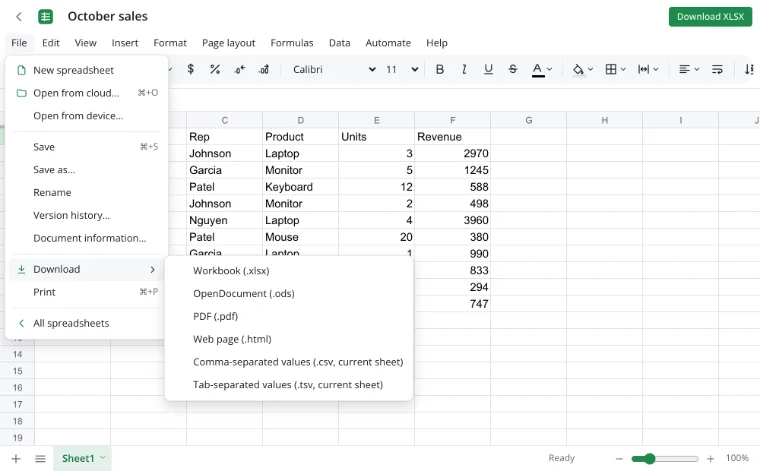
Task: Toggle underline formatting
Action: tap(488, 69)
